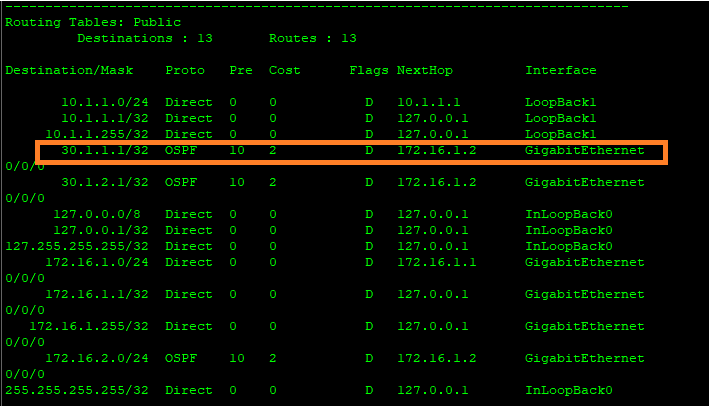Image resolution: width=709 pixels, height=408 pixels.
Task: Click destination 172.16.1.1/32
Action: (97, 294)
